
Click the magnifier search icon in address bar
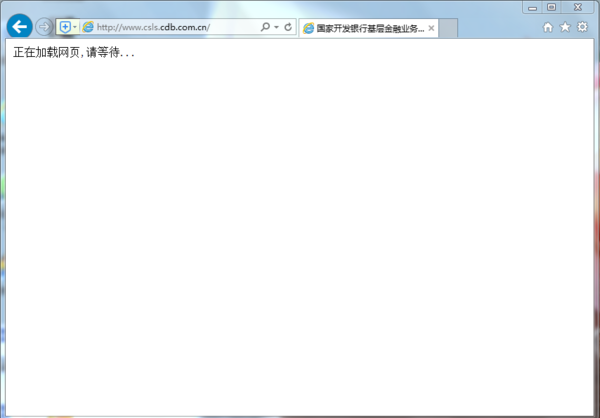tap(265, 27)
